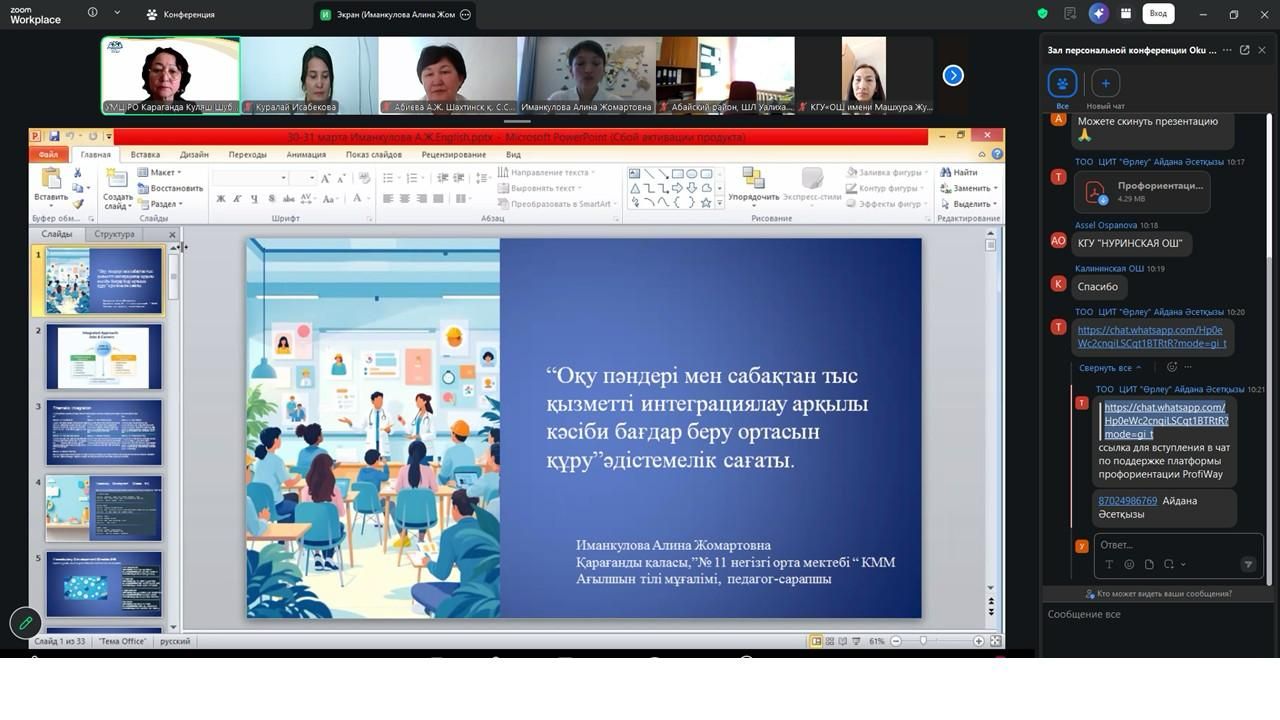Open meeting information circle icon
The image size is (1280, 720).
click(x=93, y=14)
